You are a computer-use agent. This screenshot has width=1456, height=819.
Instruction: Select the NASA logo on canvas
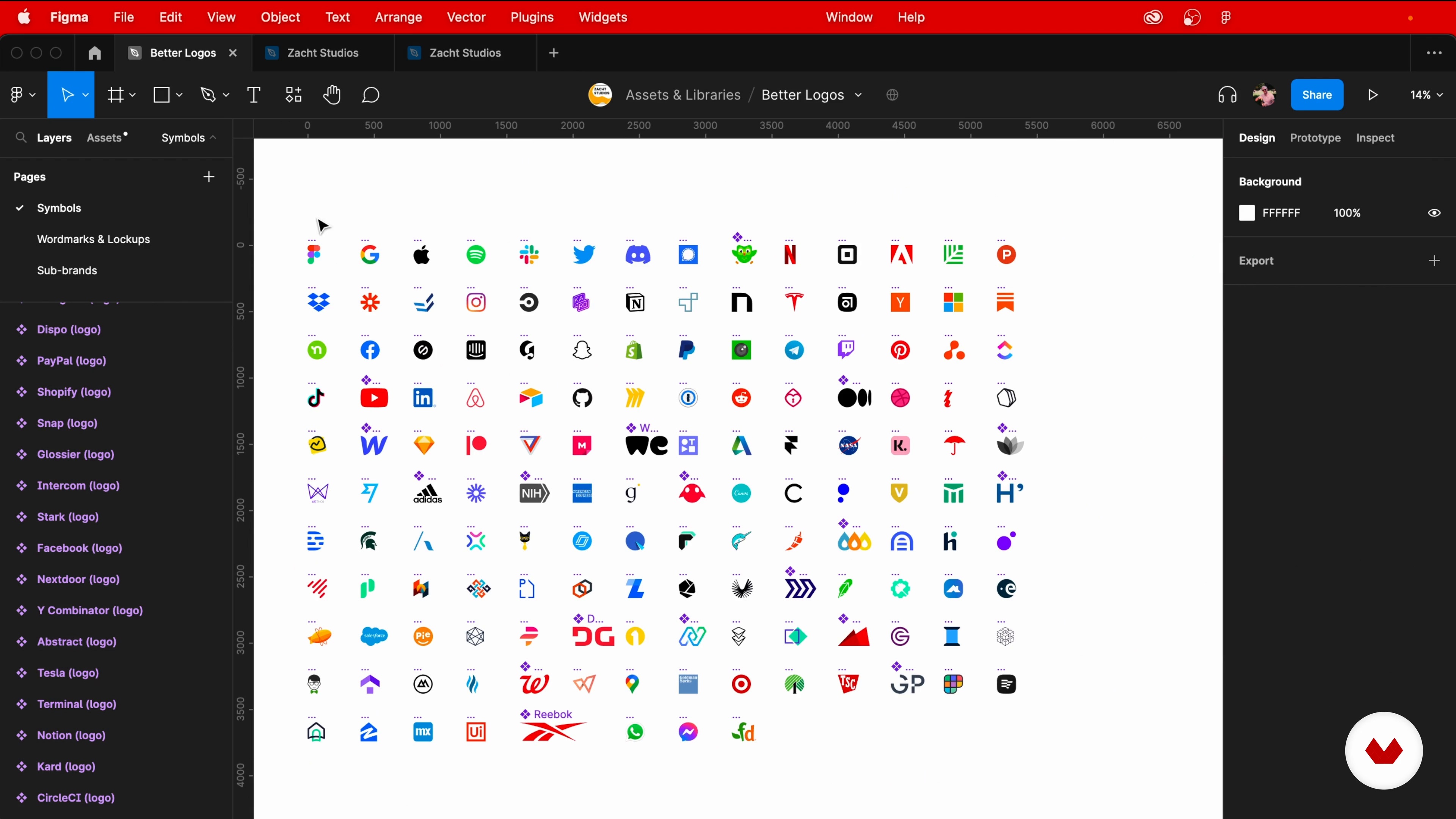[849, 446]
